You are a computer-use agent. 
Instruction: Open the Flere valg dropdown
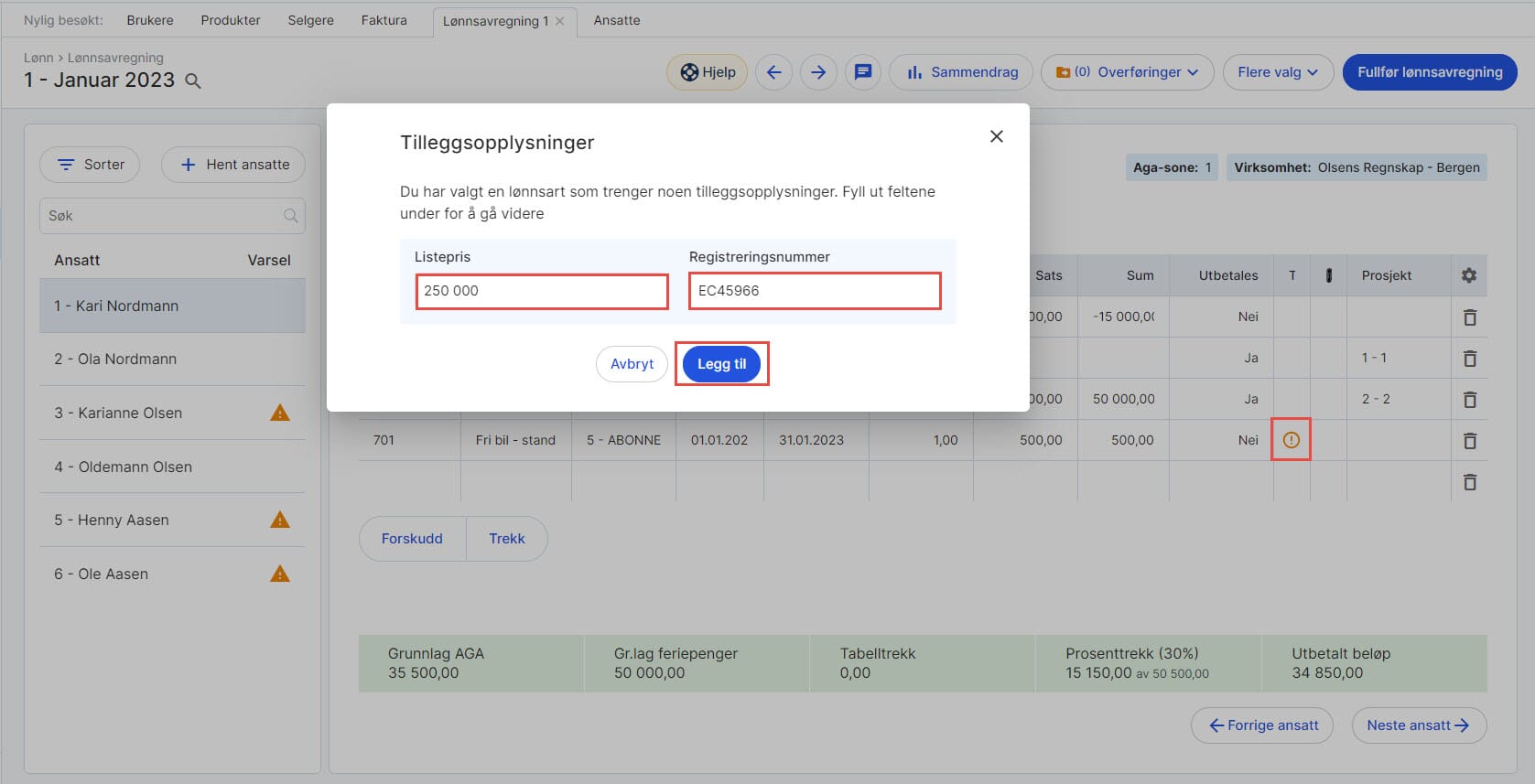1277,72
